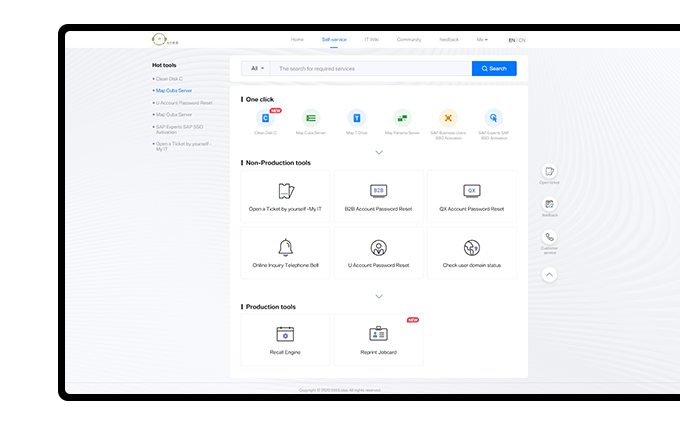Click the Map T Drive icon
The width and height of the screenshot is (680, 425).
357,118
